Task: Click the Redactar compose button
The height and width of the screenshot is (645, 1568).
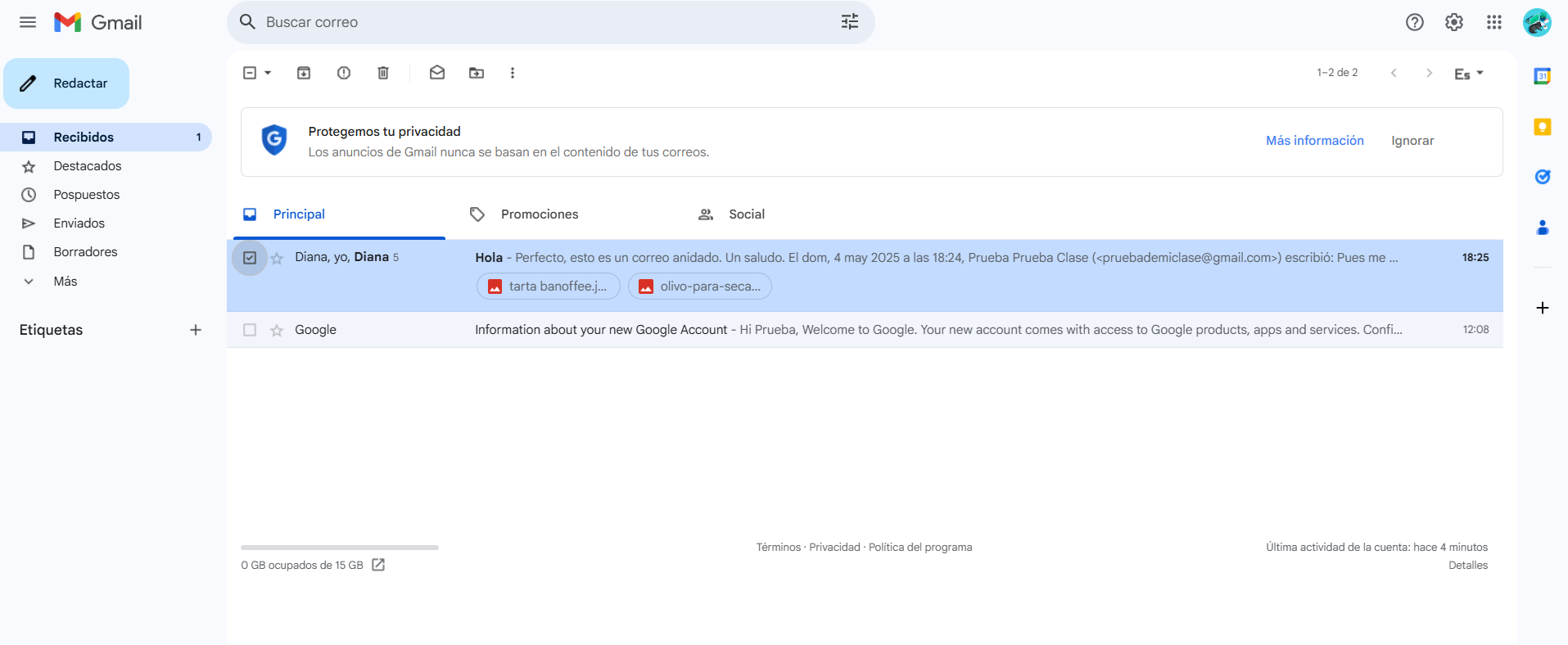Action: 66,83
